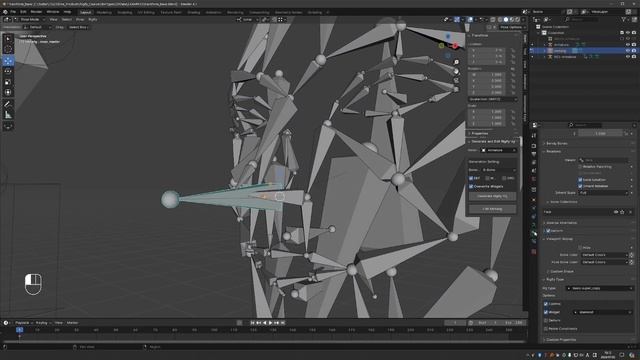
Task: Toggle Inherit Rotation checkbox
Action: coord(580,186)
